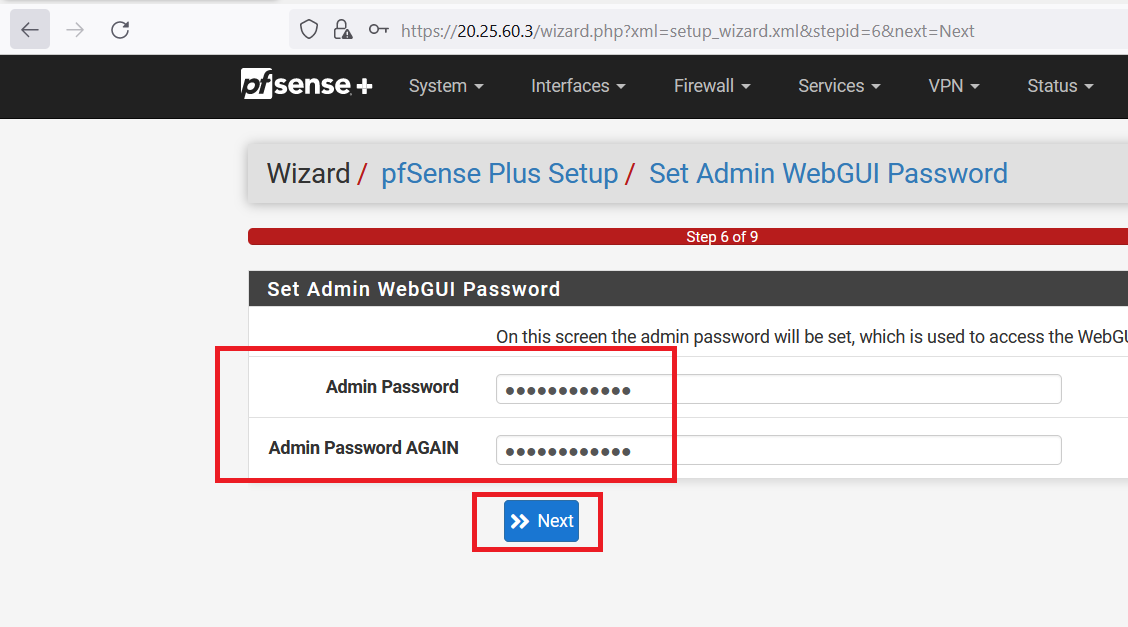Click the browser back arrow
1128x627 pixels.
30,30
